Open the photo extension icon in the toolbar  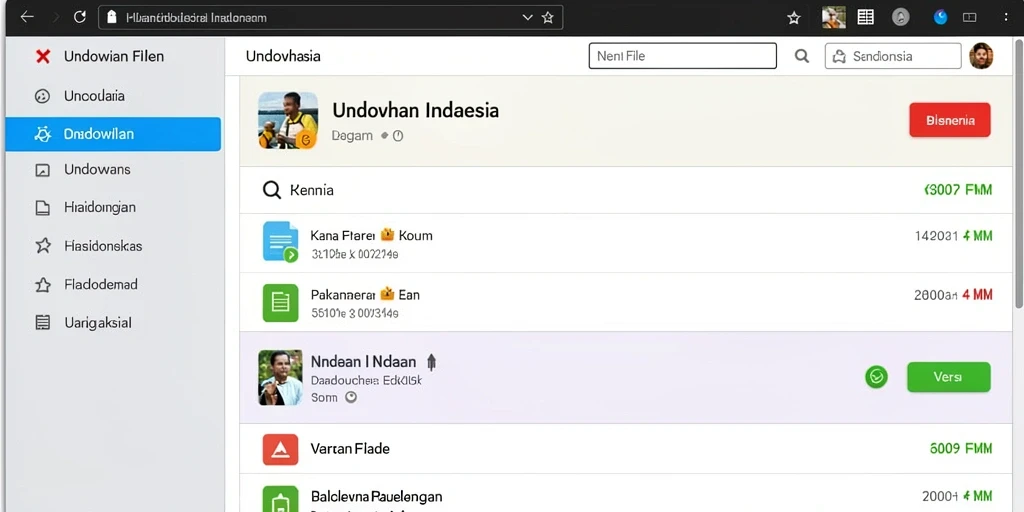click(834, 18)
